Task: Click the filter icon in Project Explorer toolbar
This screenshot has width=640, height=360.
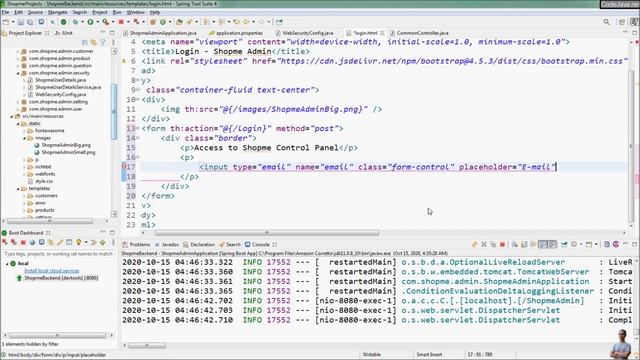Action: click(x=103, y=42)
